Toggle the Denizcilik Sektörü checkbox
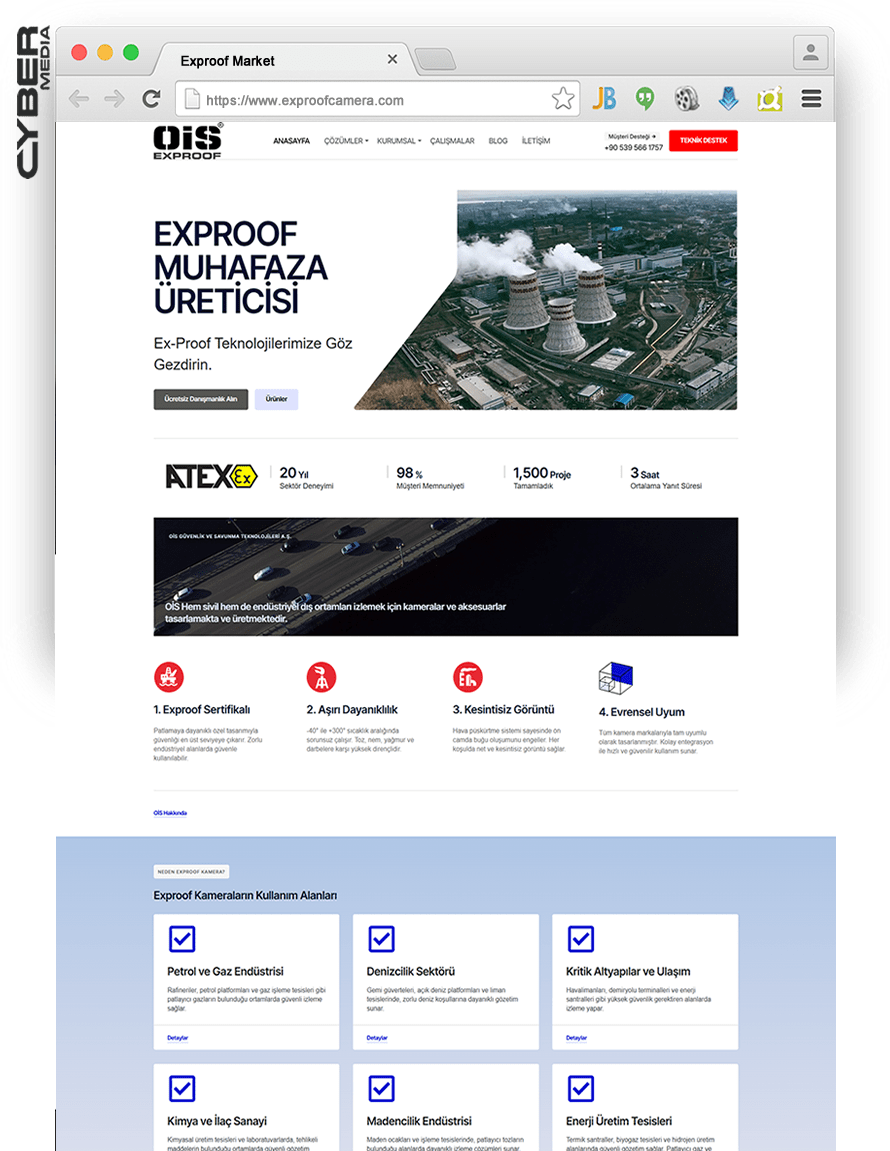Image resolution: width=890 pixels, height=1151 pixels. tap(381, 939)
